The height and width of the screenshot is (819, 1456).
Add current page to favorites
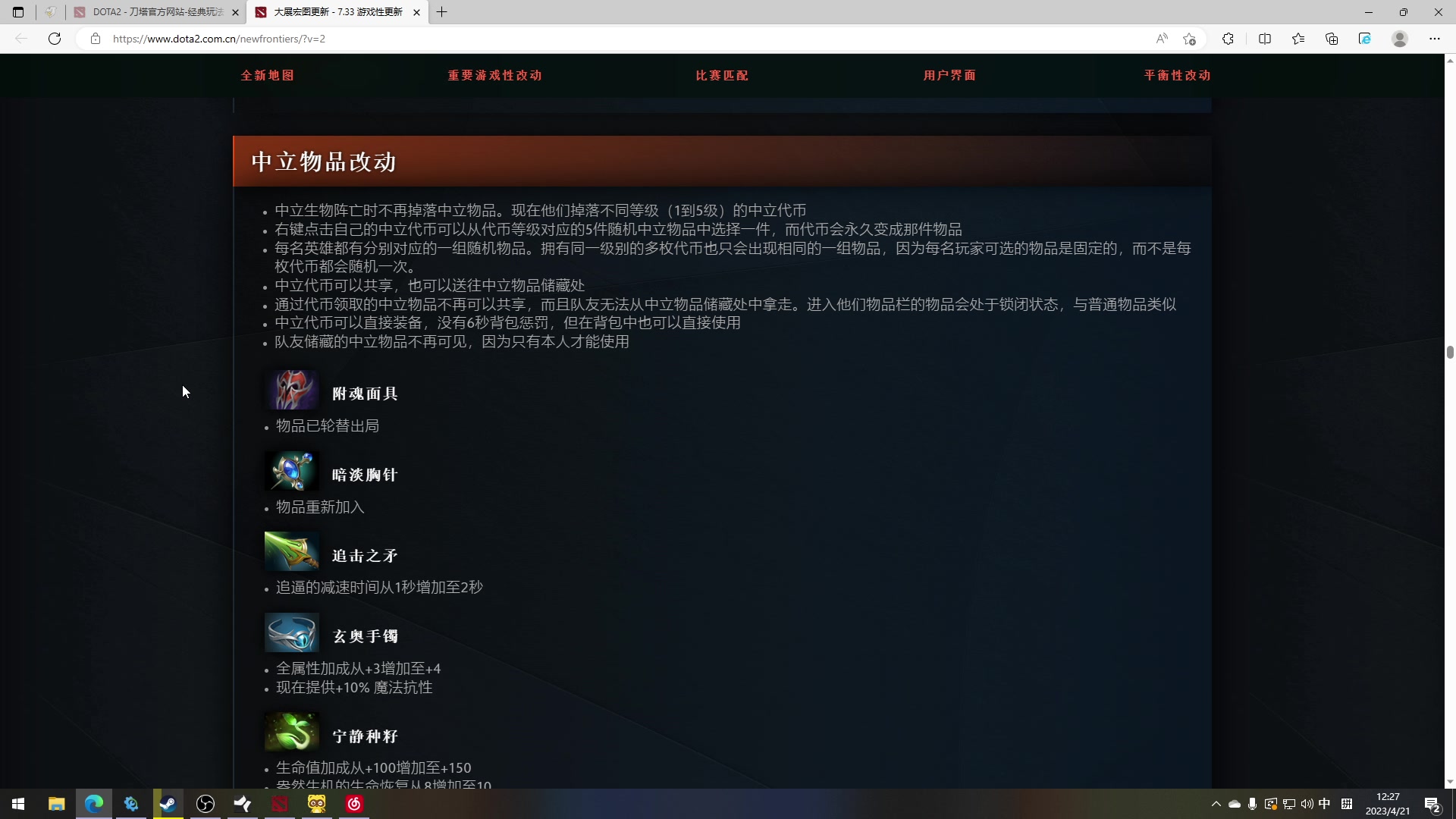tap(1189, 39)
